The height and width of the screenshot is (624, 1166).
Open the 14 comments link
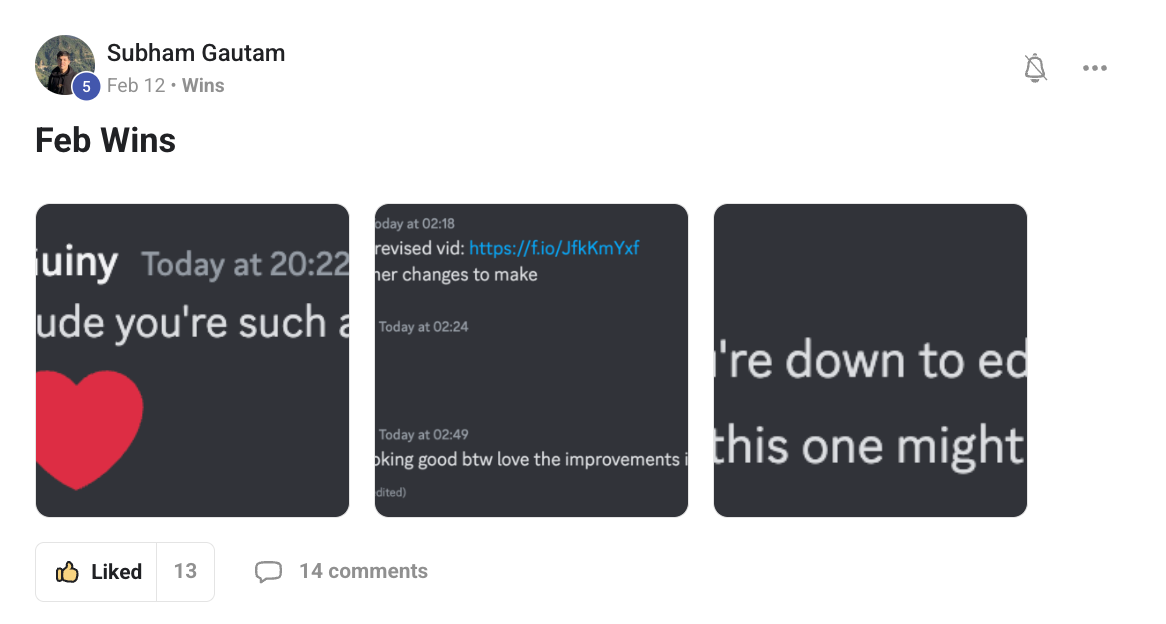coord(363,571)
